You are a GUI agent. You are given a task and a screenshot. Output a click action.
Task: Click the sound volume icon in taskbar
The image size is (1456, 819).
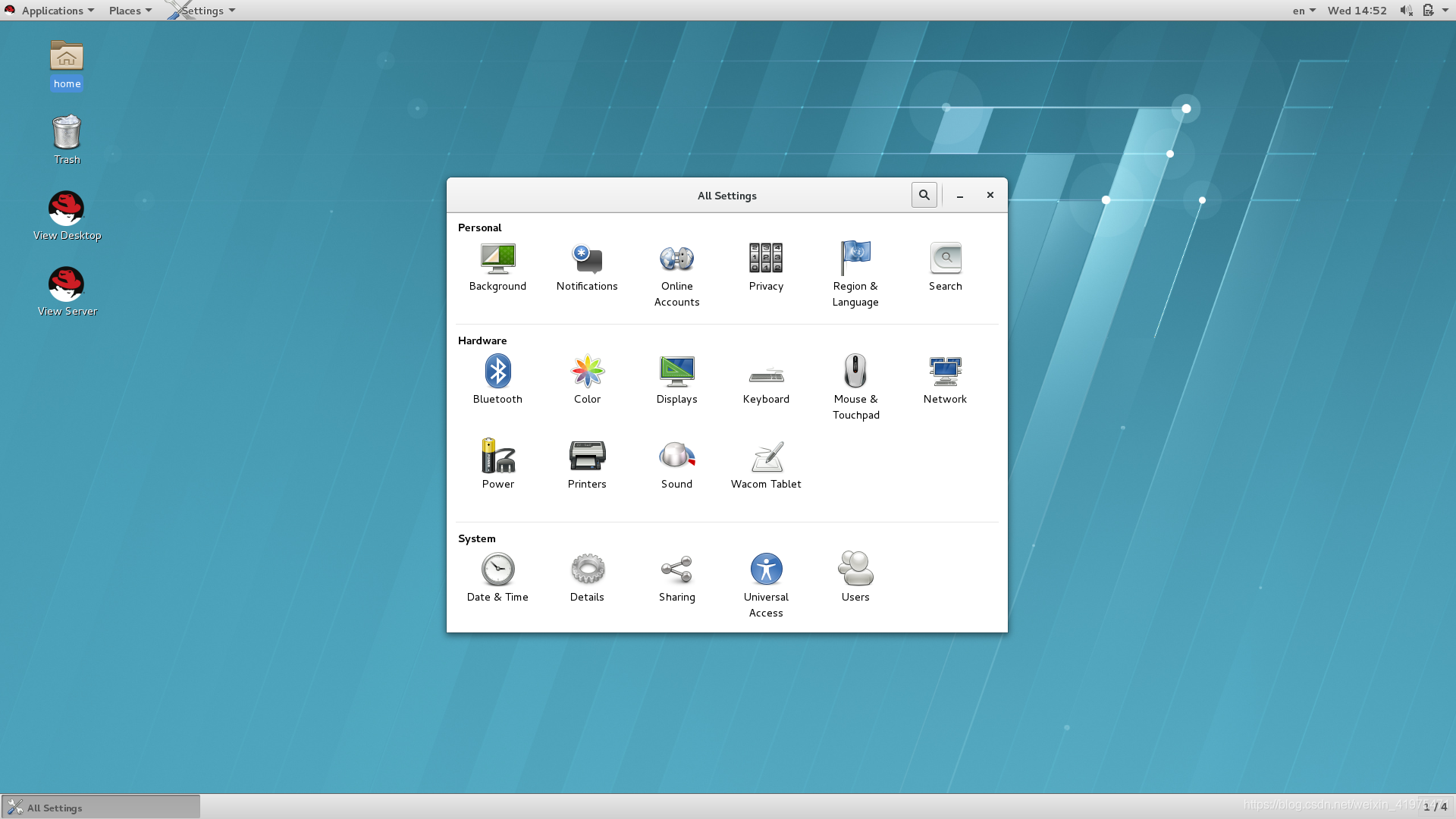pos(1407,10)
